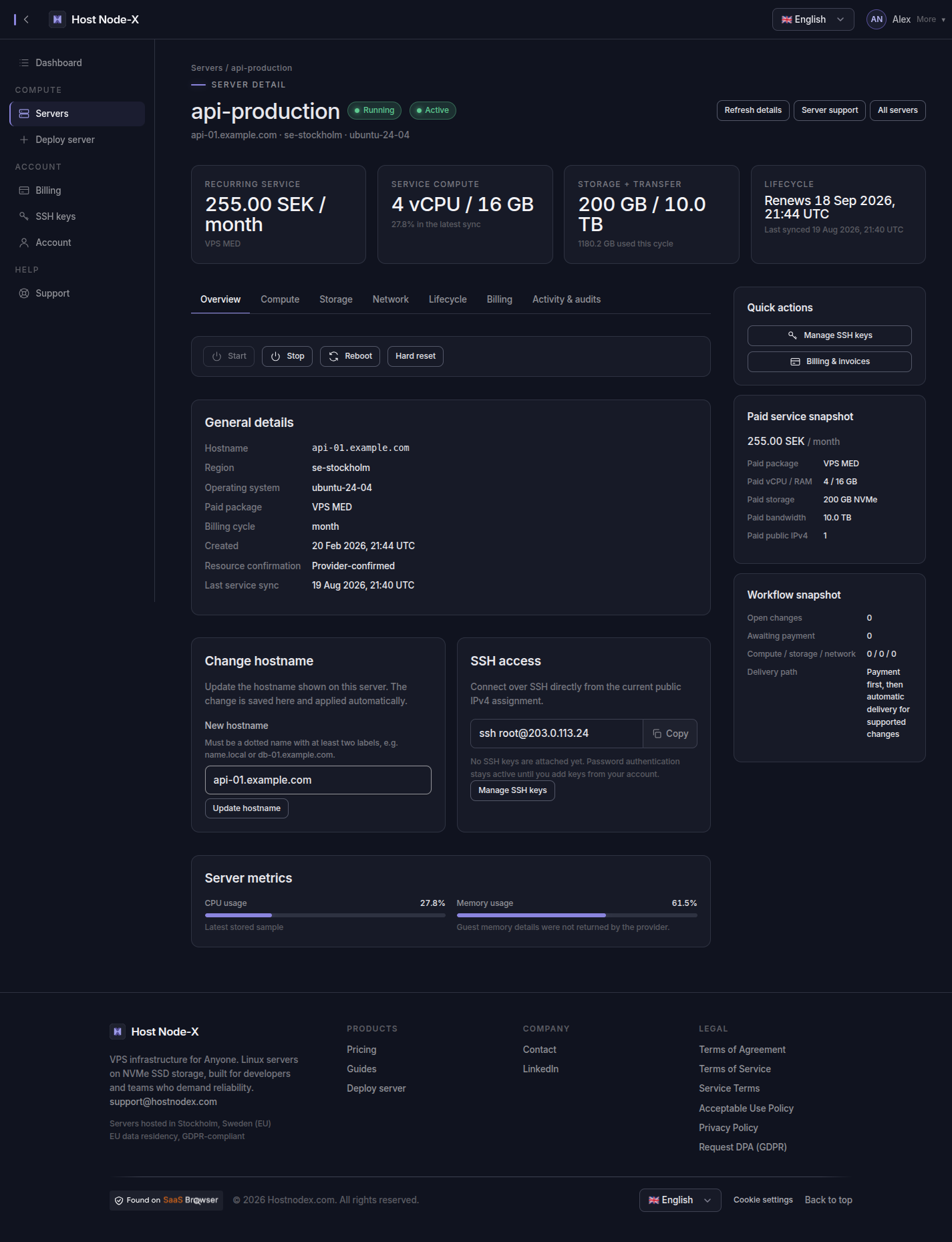
Task: Open Support in the sidebar
Action: (x=77, y=293)
